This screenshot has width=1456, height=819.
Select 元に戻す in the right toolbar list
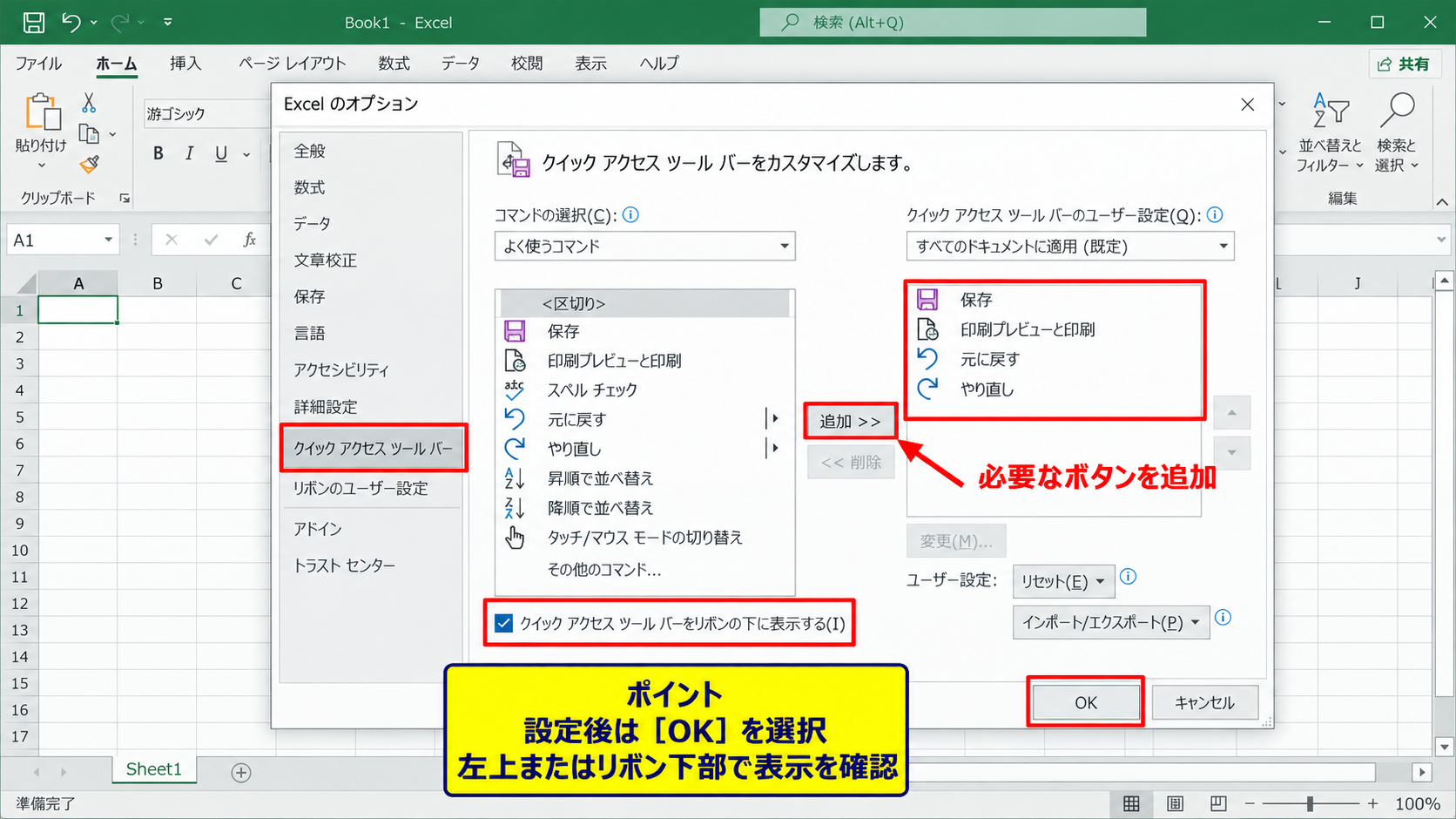coord(1055,359)
